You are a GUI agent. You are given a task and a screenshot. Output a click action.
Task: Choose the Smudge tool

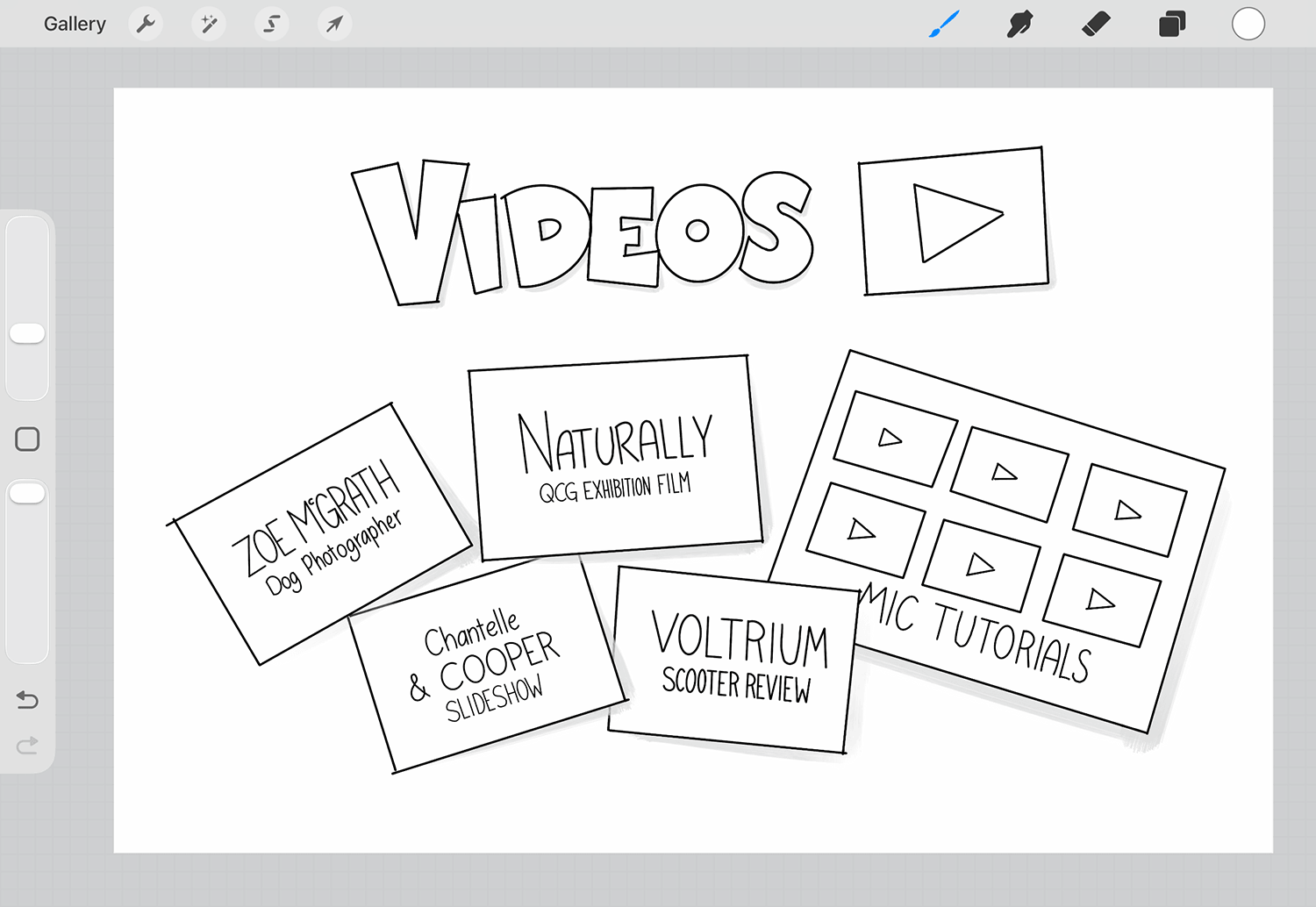(x=1019, y=24)
